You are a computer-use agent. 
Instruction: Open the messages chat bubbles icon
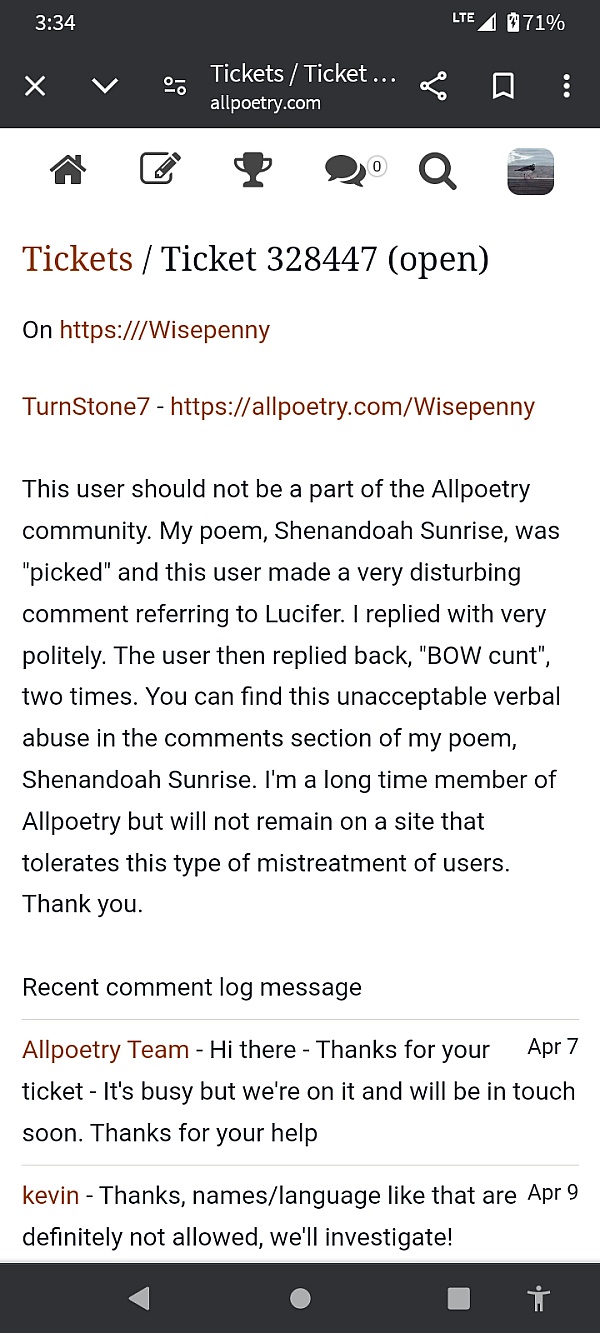click(346, 172)
